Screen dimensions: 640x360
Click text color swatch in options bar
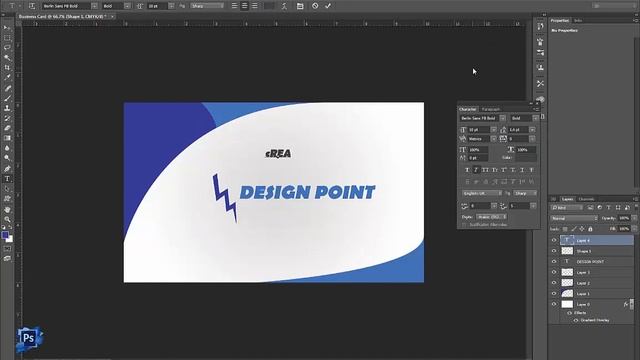(x=269, y=6)
